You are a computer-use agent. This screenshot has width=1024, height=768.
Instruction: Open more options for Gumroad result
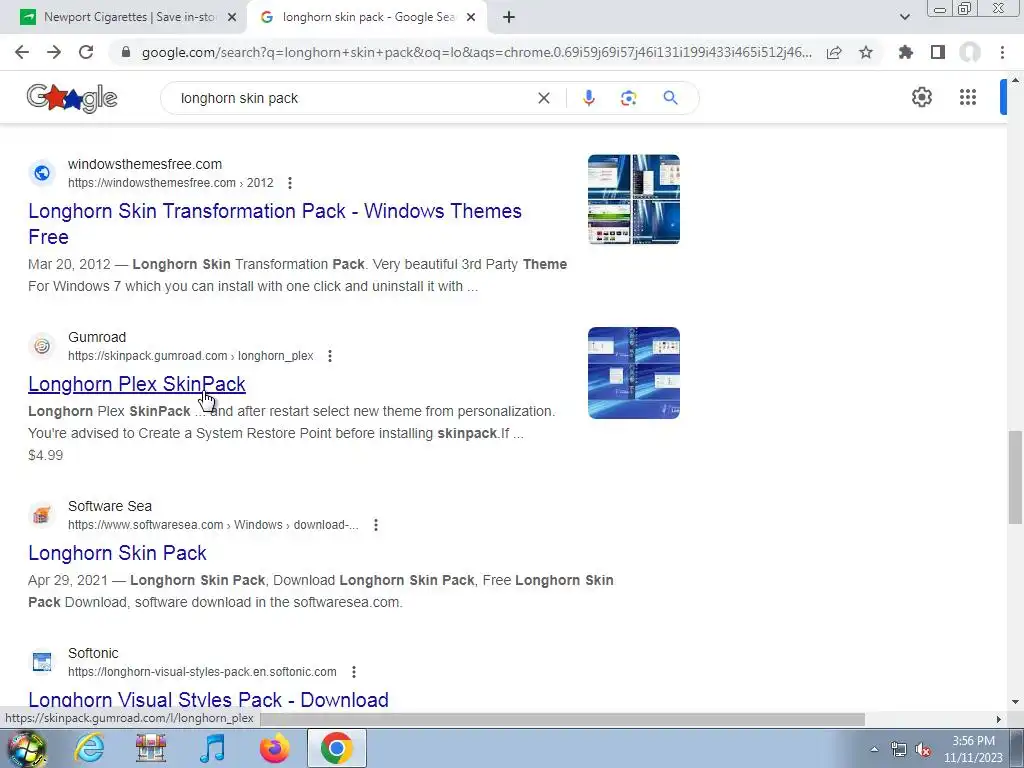(x=330, y=356)
